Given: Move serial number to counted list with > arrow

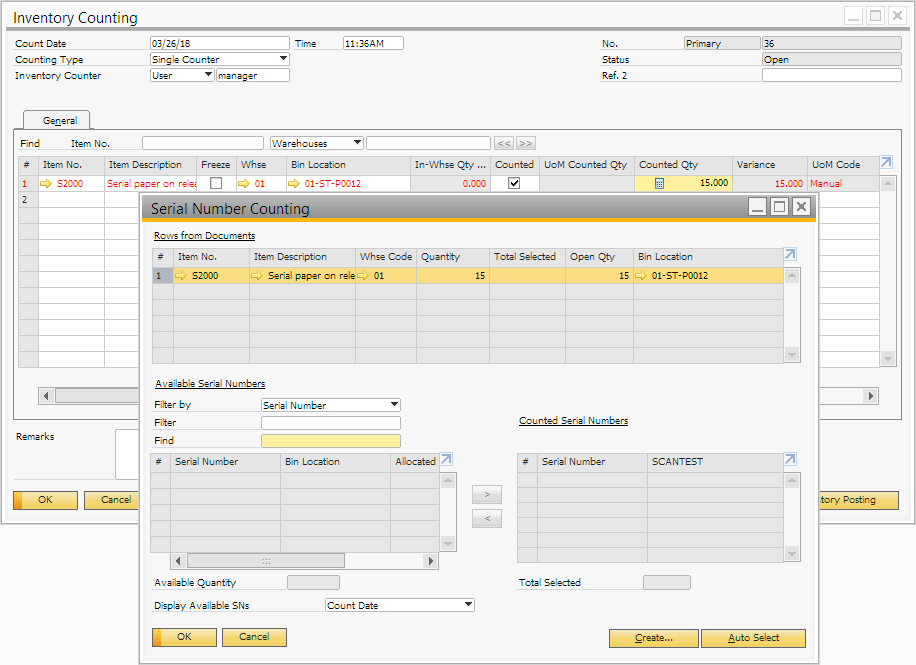Looking at the screenshot, I should [486, 495].
